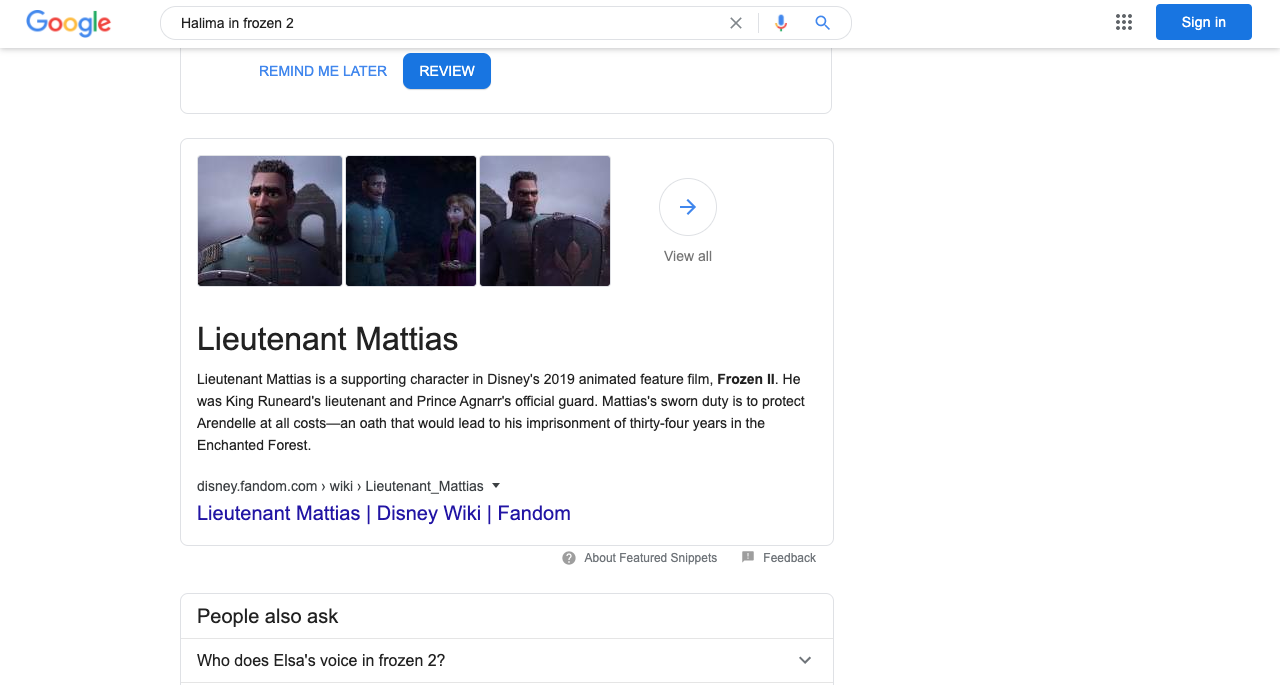This screenshot has height=685, width=1280.
Task: Click the About Featured Snippets link text
Action: point(650,558)
